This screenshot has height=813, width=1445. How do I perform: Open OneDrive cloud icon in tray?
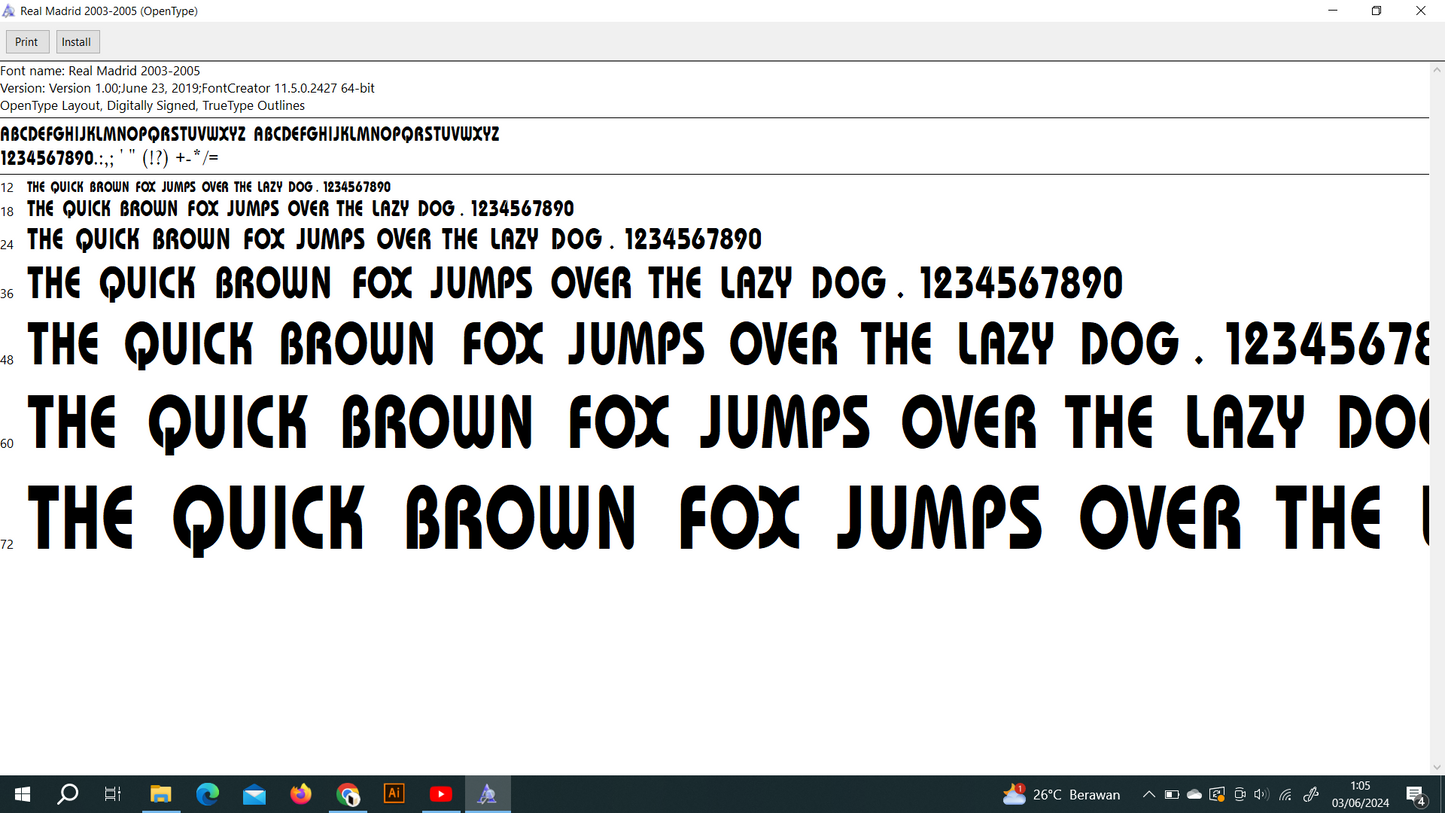[1194, 795]
